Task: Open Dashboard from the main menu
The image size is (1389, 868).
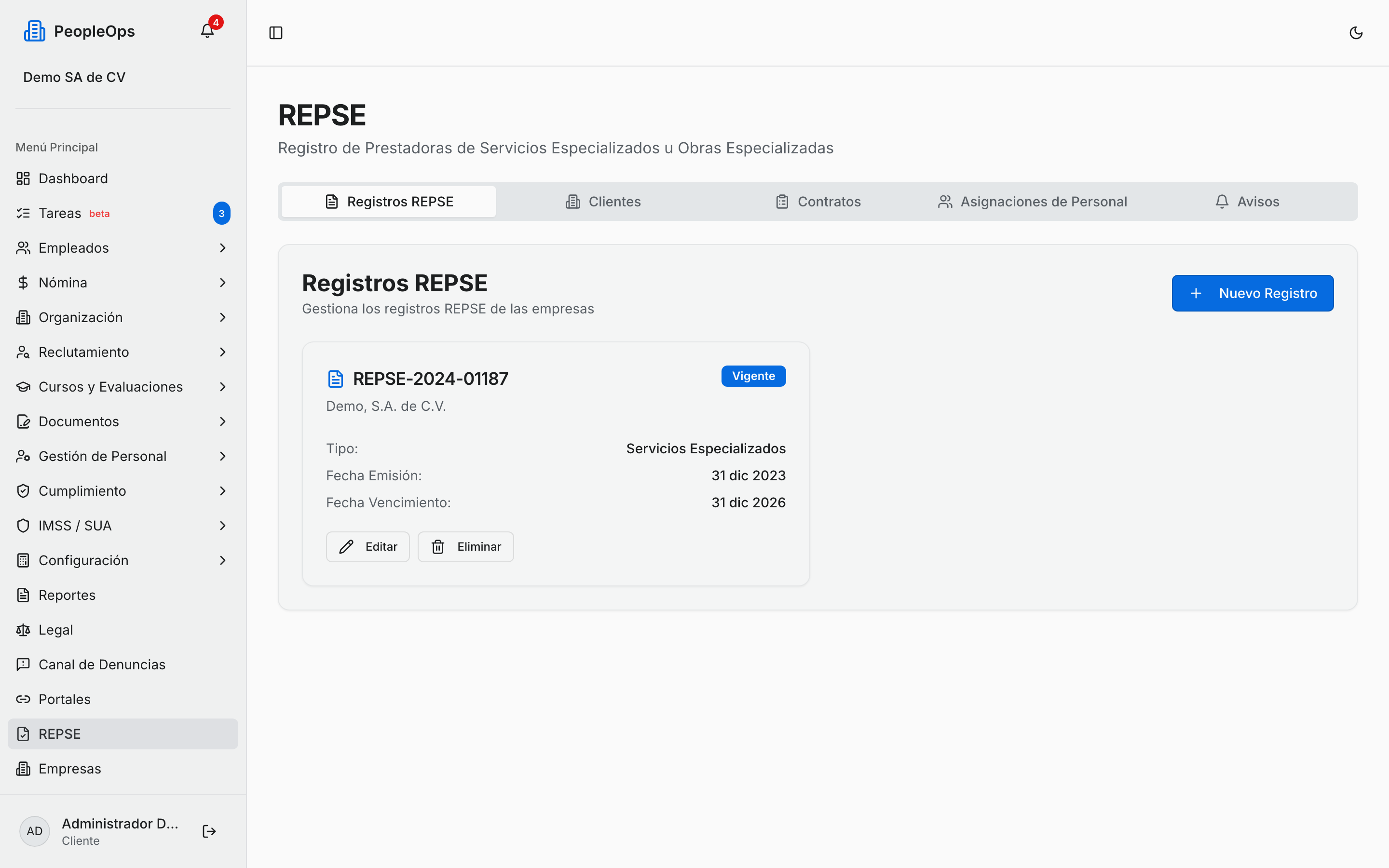Action: pos(123,178)
